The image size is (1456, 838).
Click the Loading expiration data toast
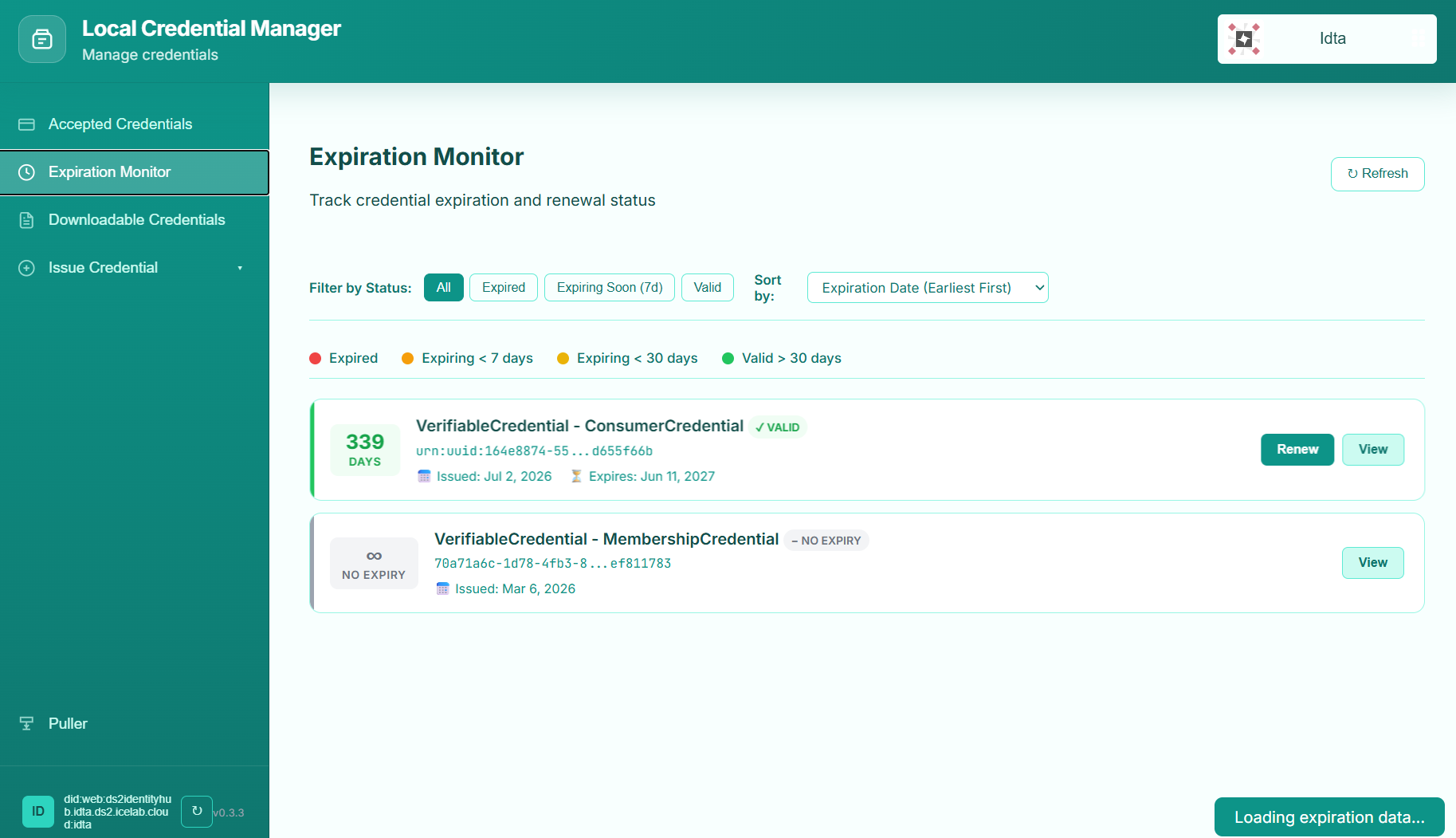coord(1329,817)
